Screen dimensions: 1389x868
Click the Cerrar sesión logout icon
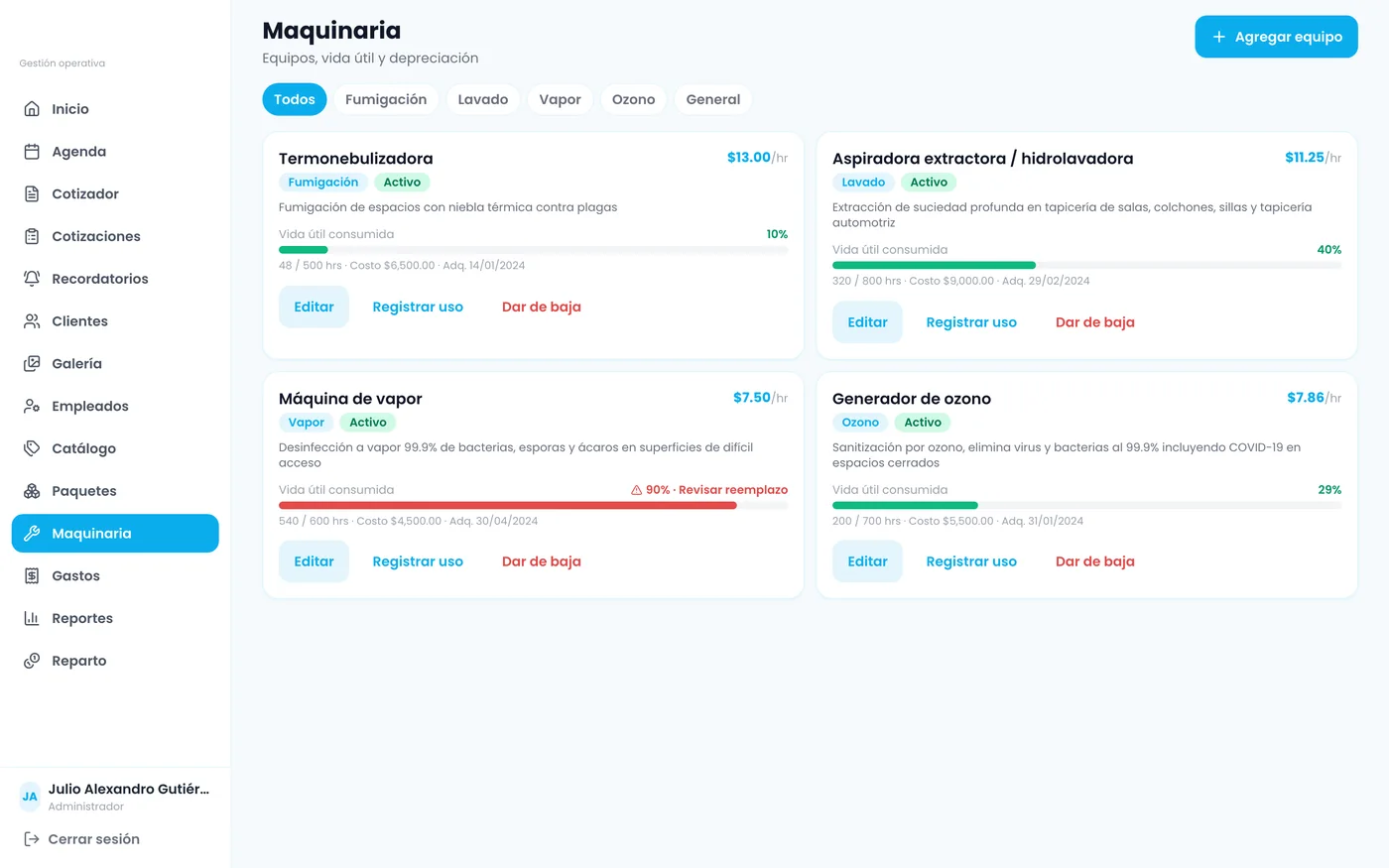32,839
